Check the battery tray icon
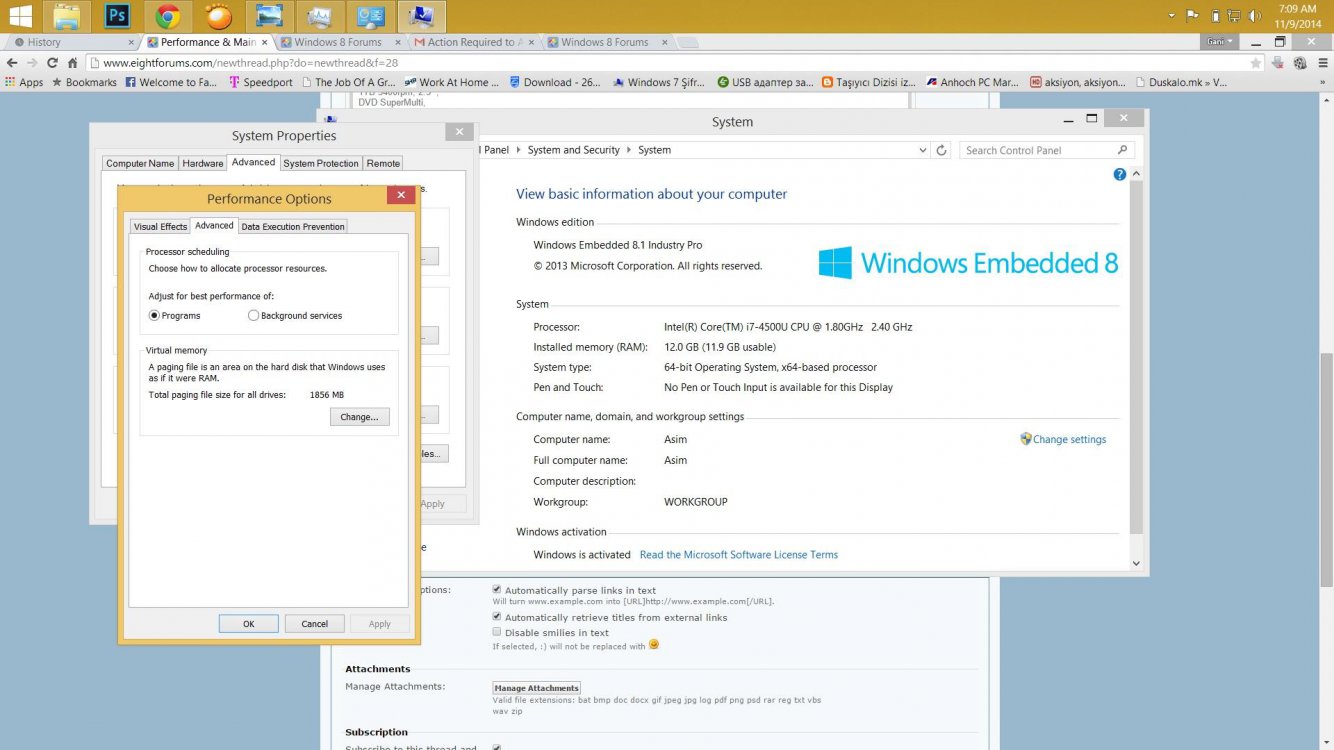The image size is (1334, 750). [x=1215, y=16]
